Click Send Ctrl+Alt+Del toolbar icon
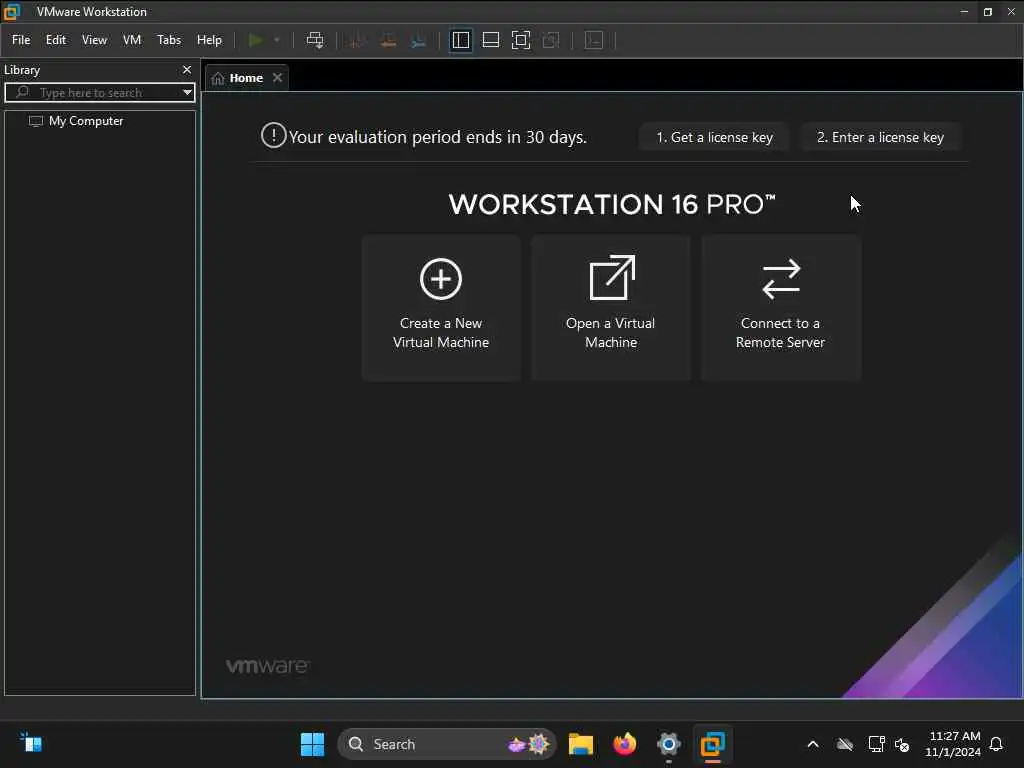The image size is (1024, 768). [315, 40]
